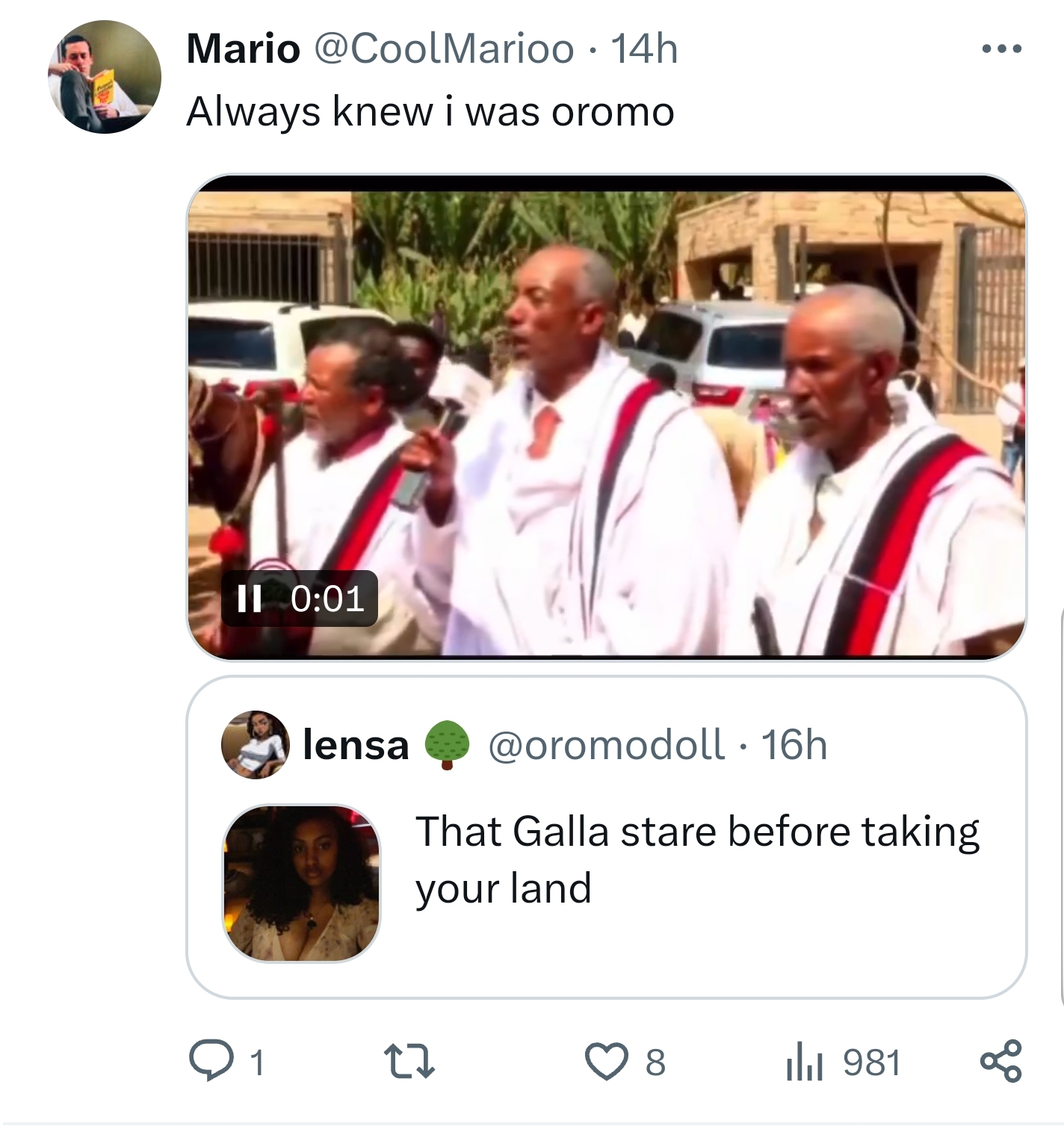Click the lensa display name in quoted tweet
Screen dimensions: 1064x1126
point(356,745)
